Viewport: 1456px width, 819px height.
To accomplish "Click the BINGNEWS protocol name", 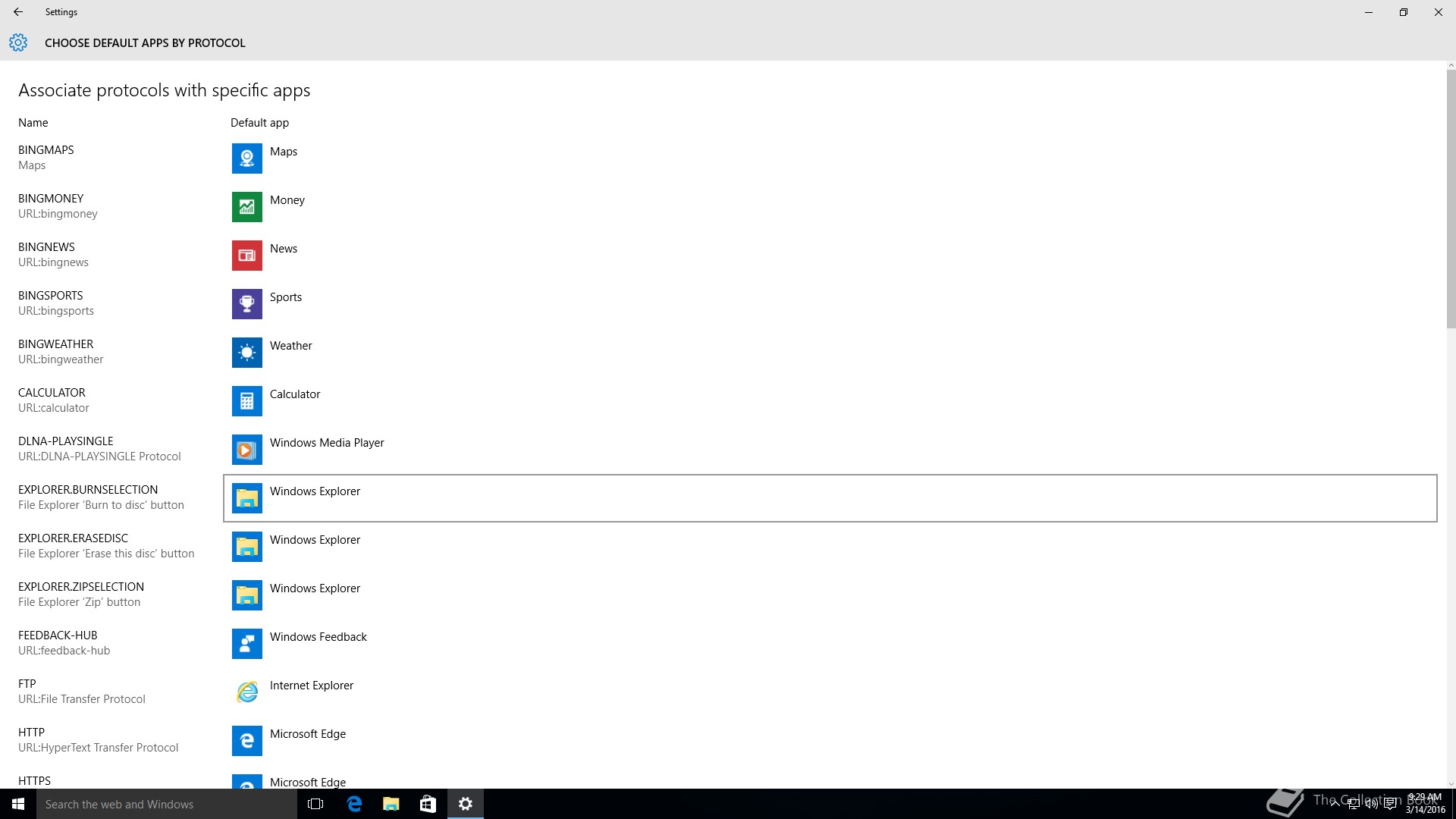I will (x=46, y=247).
